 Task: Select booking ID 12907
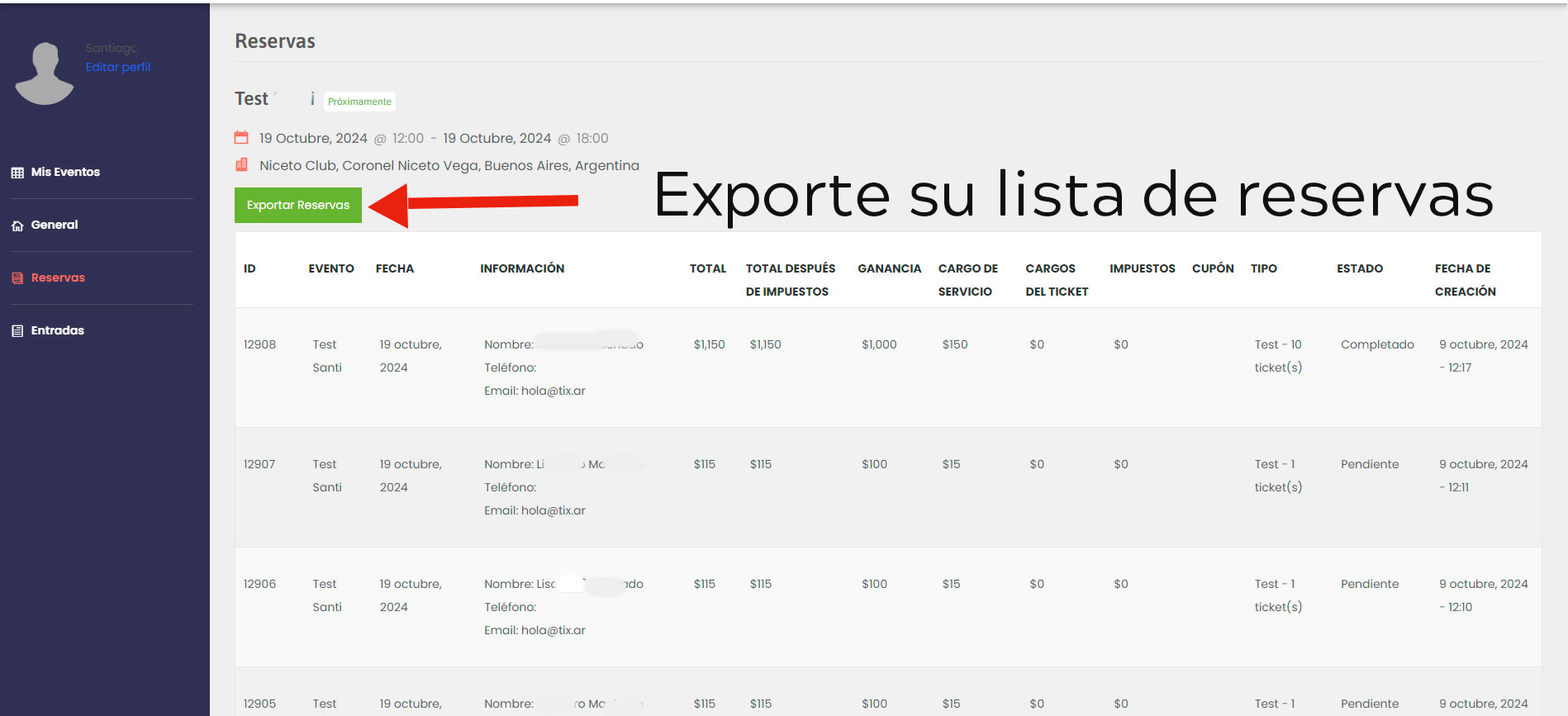click(x=259, y=464)
